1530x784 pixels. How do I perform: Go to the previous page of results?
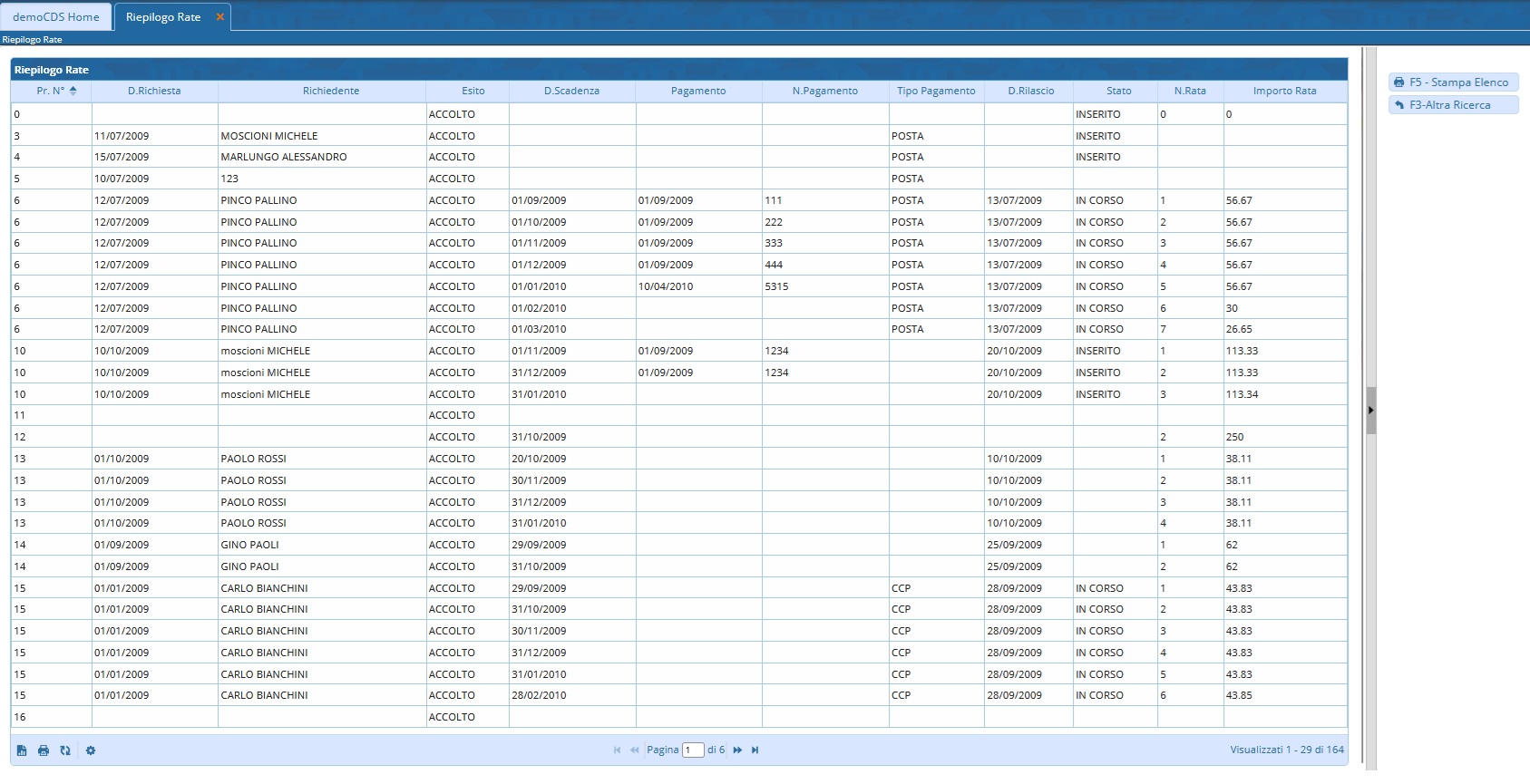635,750
